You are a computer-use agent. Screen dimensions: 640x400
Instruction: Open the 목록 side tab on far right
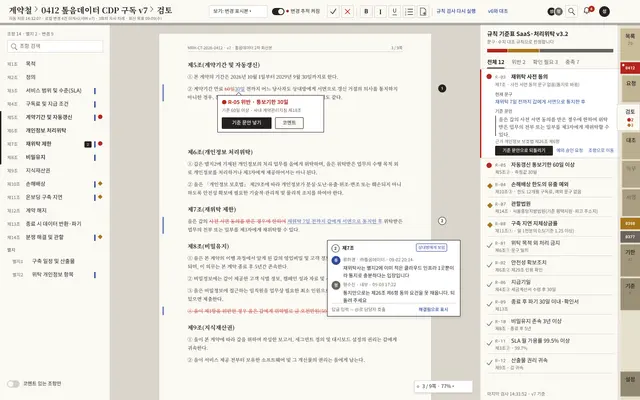click(630, 44)
